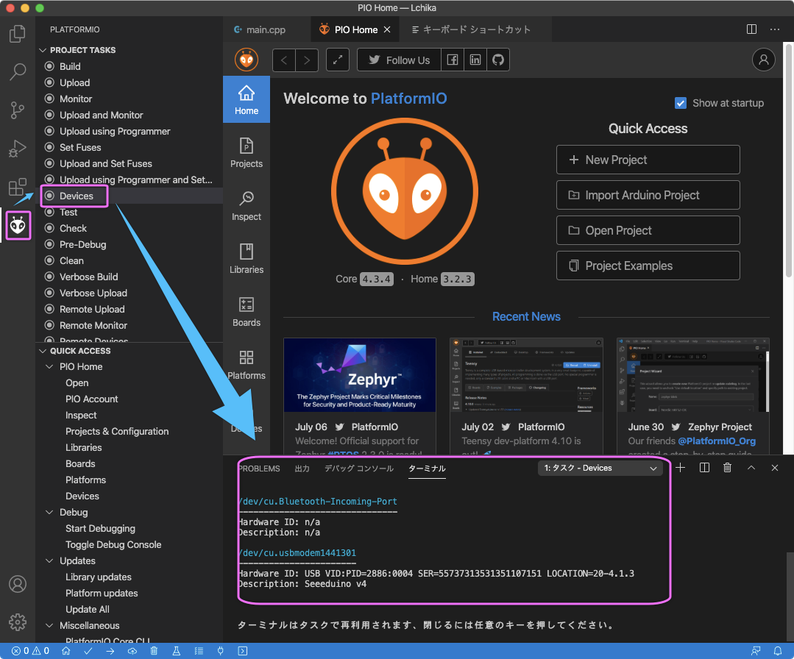Open the Explorer files icon

pyautogui.click(x=17, y=34)
